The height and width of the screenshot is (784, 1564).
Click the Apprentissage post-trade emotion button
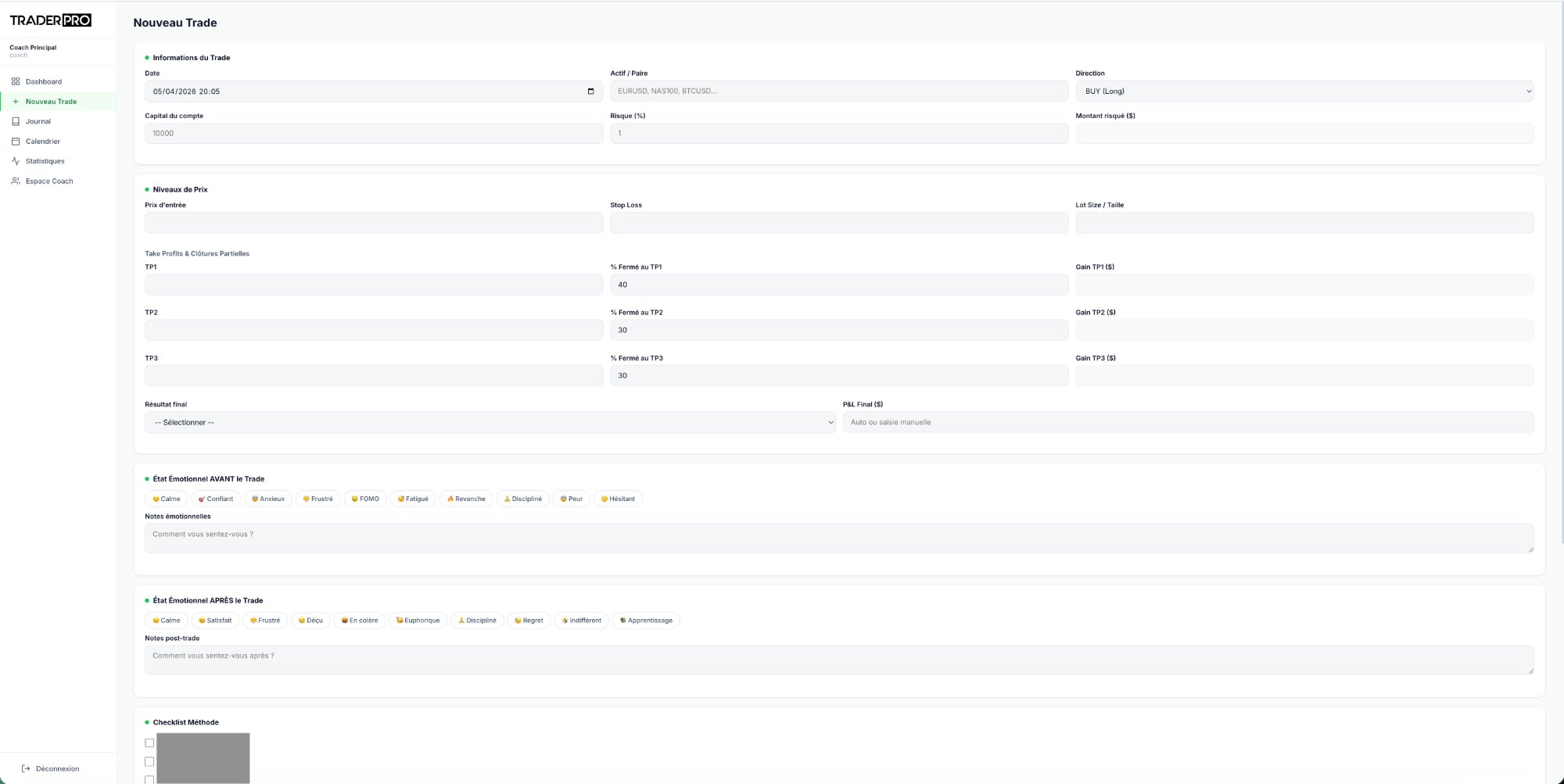coord(646,621)
